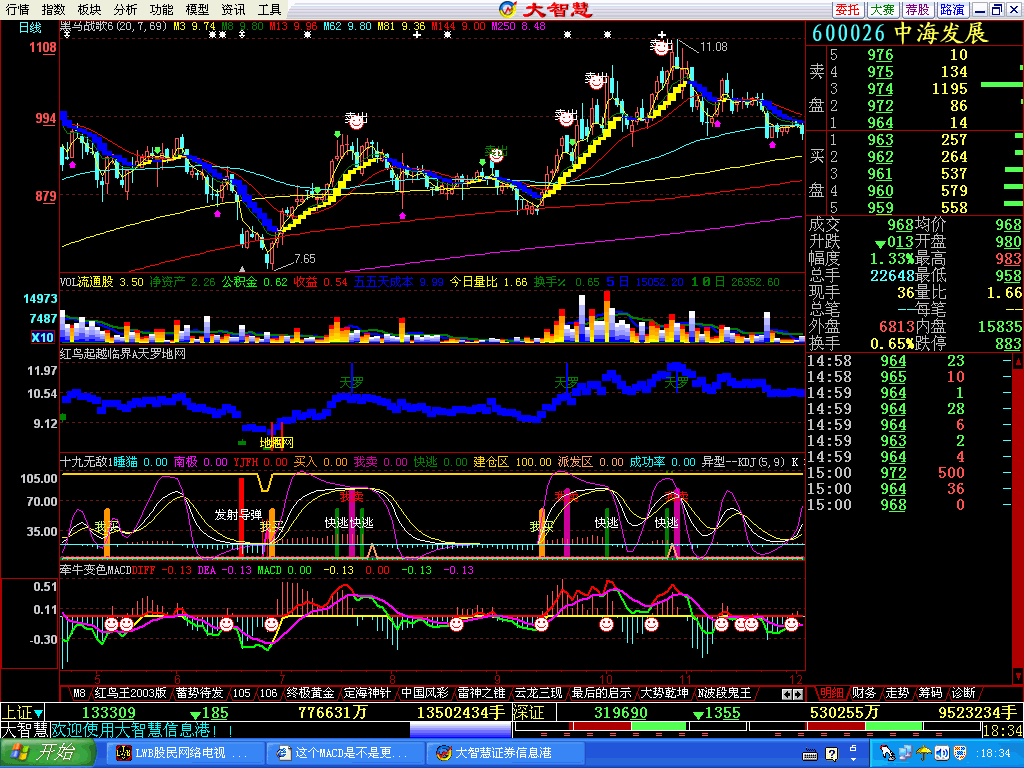Image resolution: width=1024 pixels, height=768 pixels.
Task: Open the 行情 menu
Action: [18, 9]
